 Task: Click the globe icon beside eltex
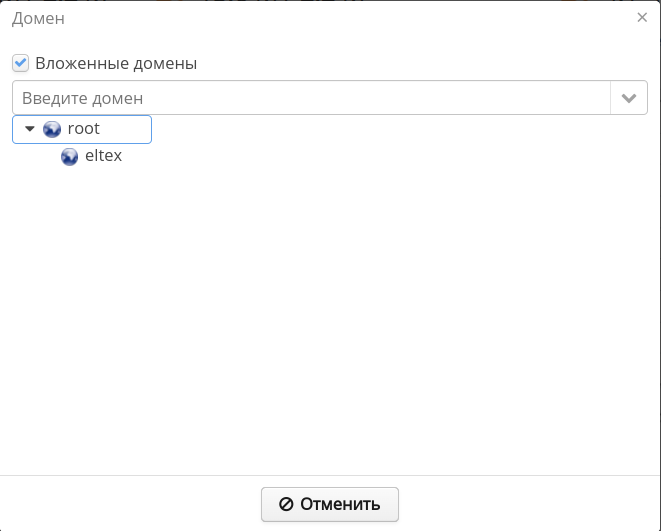[70, 156]
